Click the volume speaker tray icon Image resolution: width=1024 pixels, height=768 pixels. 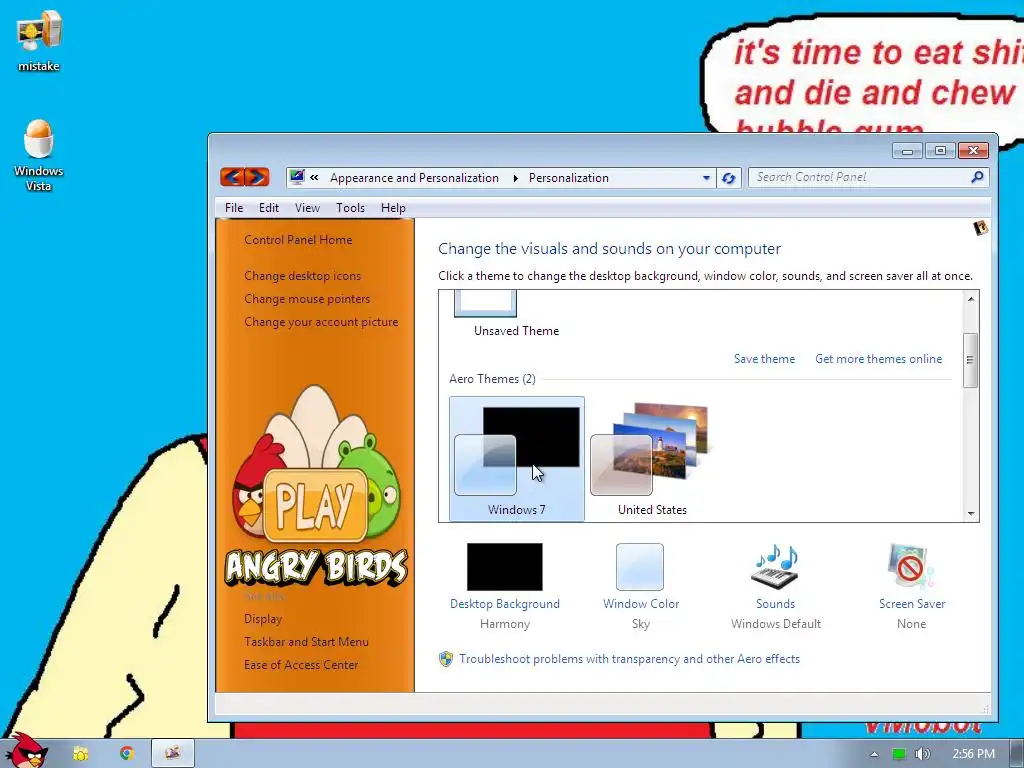point(922,754)
